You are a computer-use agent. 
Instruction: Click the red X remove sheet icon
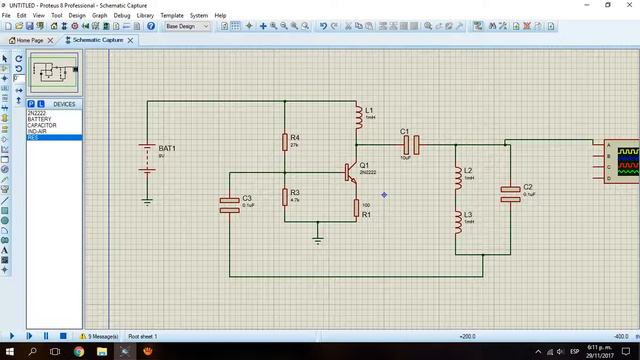(x=527, y=26)
